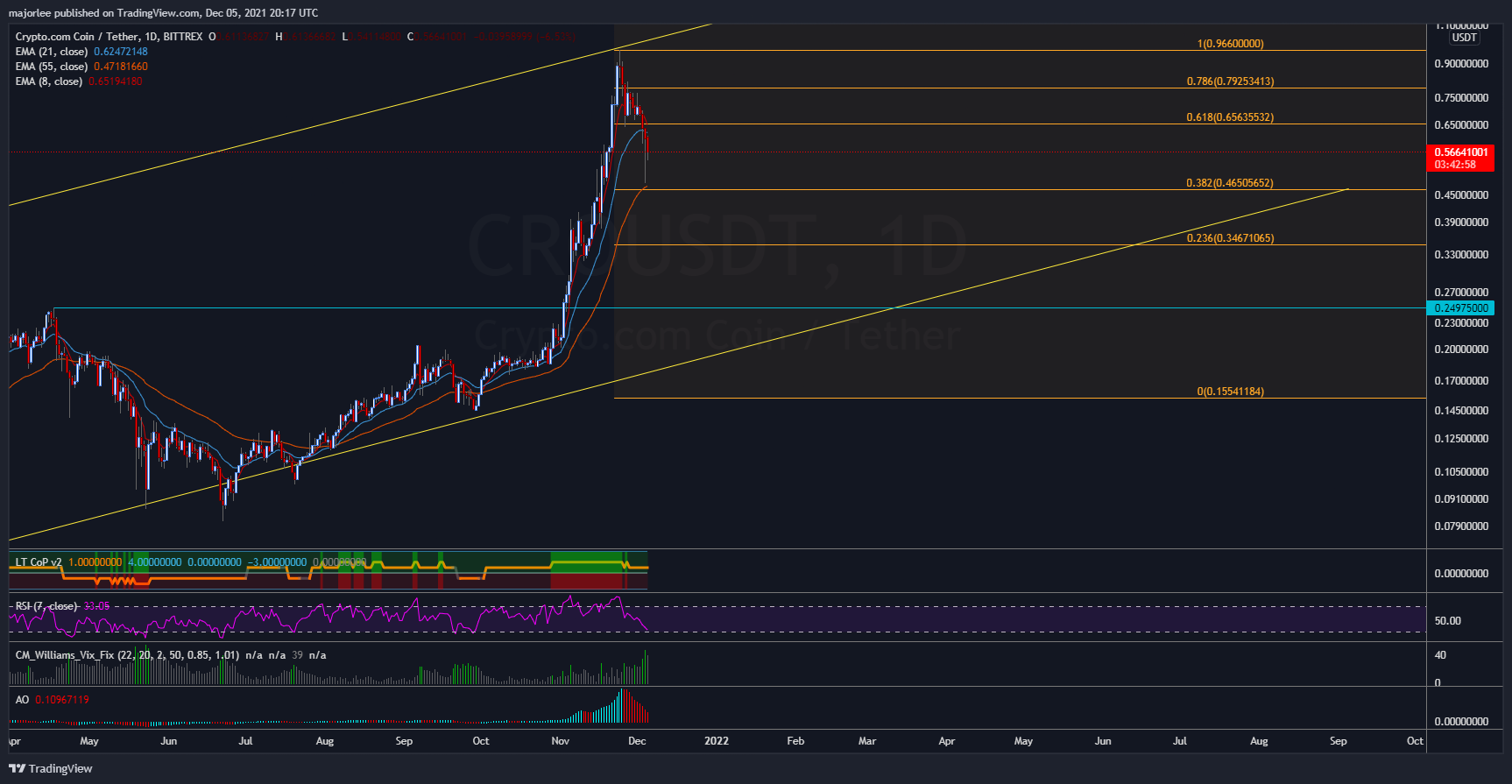Image resolution: width=1512 pixels, height=784 pixels.
Task: Click the 0.90000000 price axis label
Action: [1461, 64]
